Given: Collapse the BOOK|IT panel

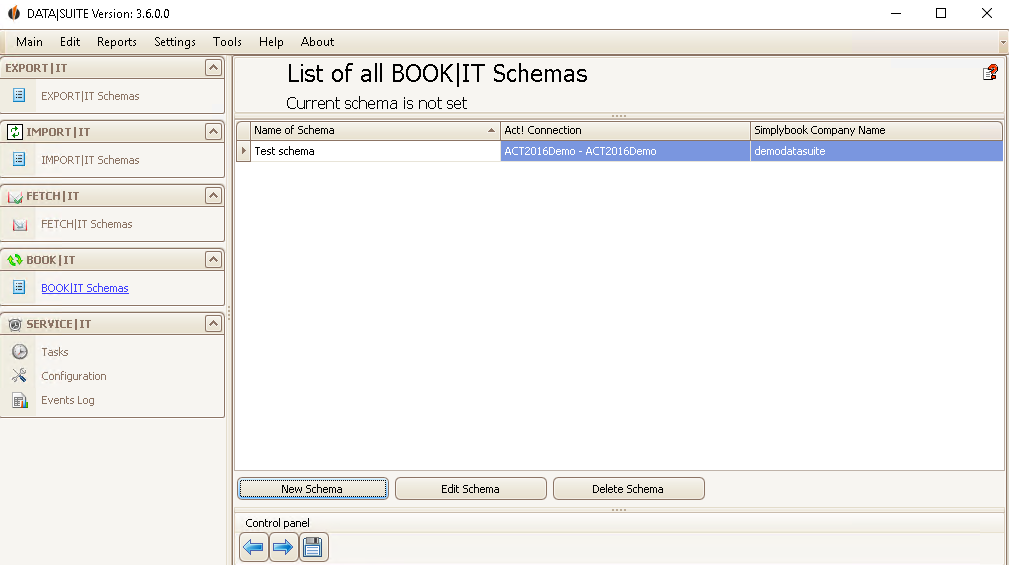Looking at the screenshot, I should point(213,259).
